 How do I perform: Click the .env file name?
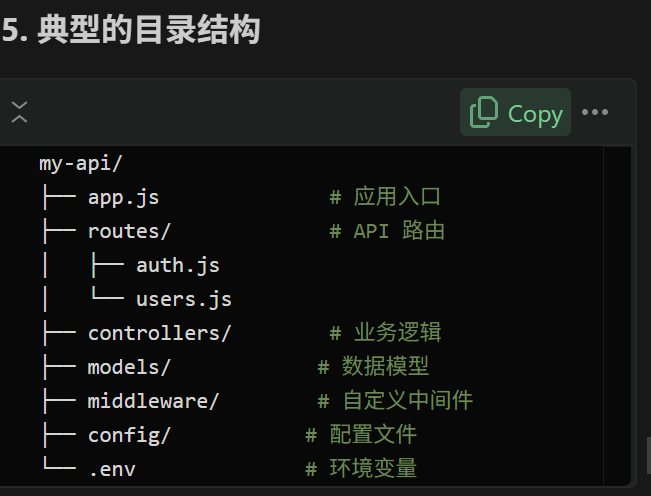point(111,469)
